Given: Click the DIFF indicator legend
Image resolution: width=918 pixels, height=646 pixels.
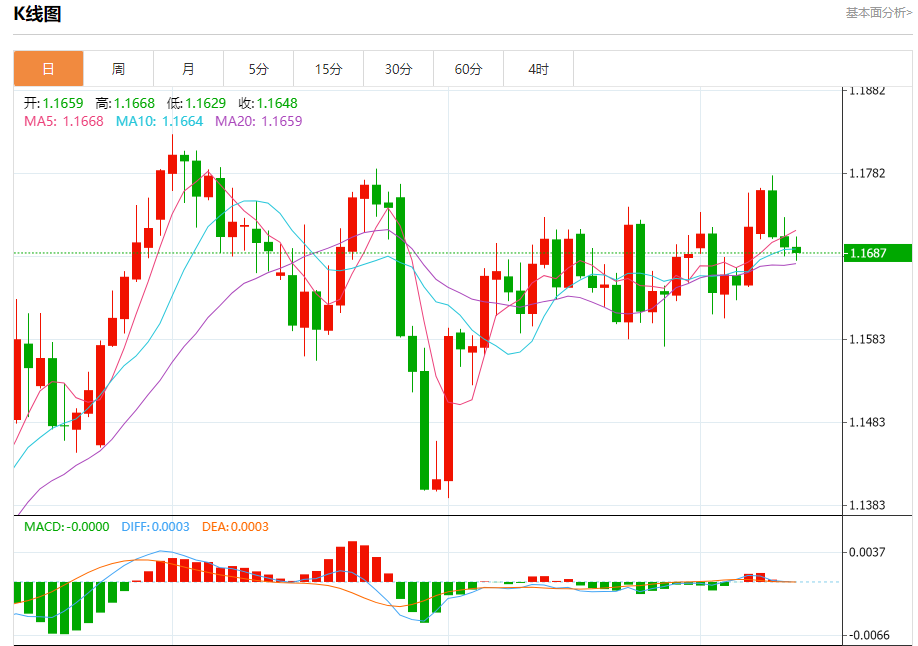Looking at the screenshot, I should [x=154, y=526].
